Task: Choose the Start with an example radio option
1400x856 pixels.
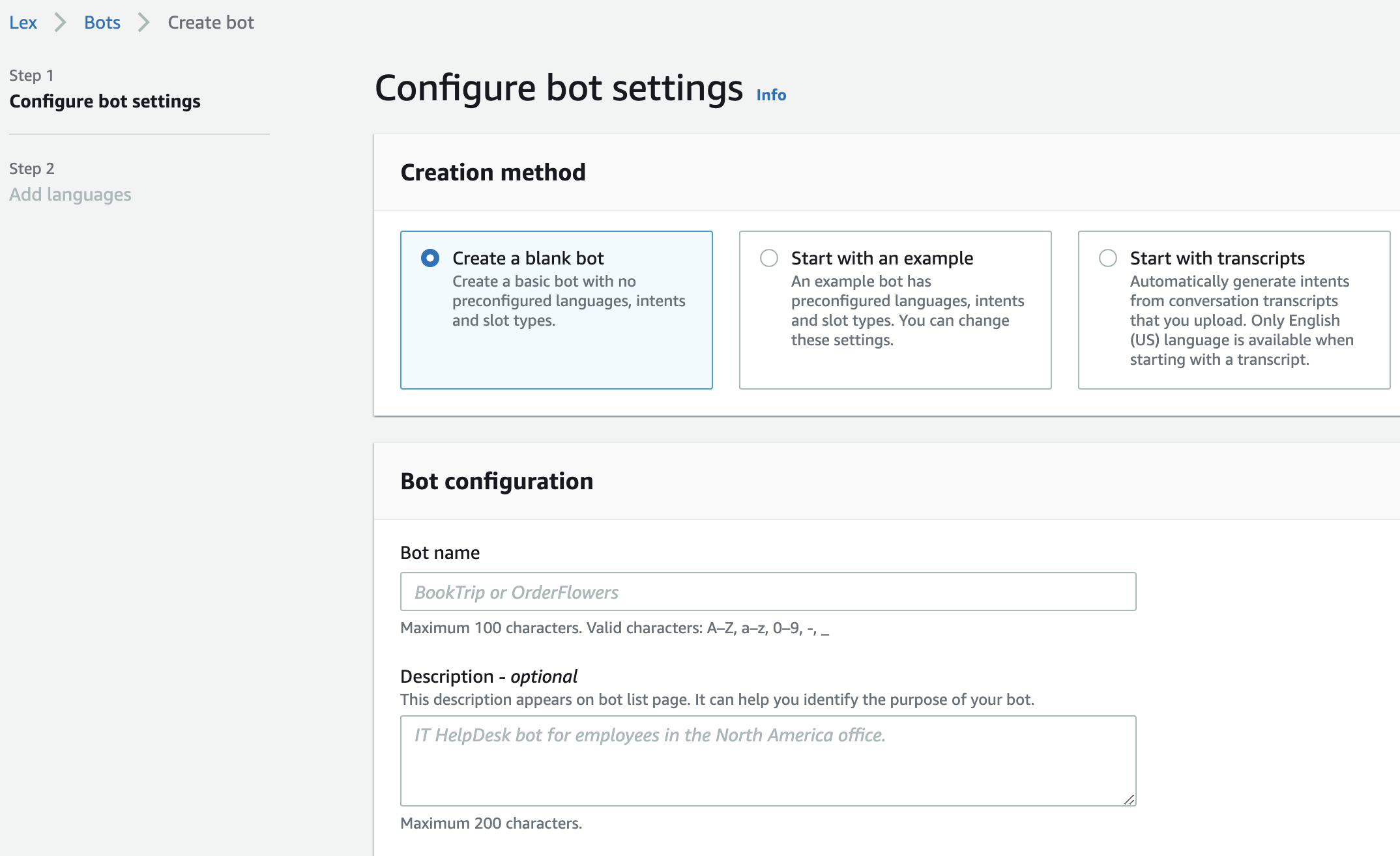Action: click(769, 258)
